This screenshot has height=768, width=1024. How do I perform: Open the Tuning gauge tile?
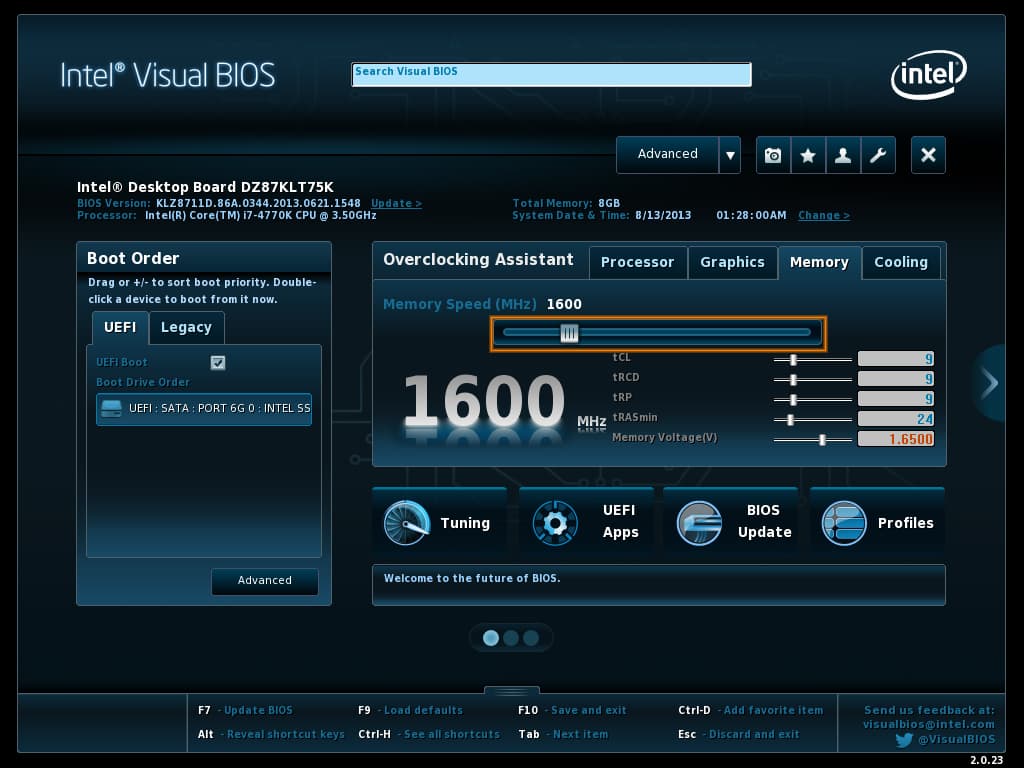(440, 522)
